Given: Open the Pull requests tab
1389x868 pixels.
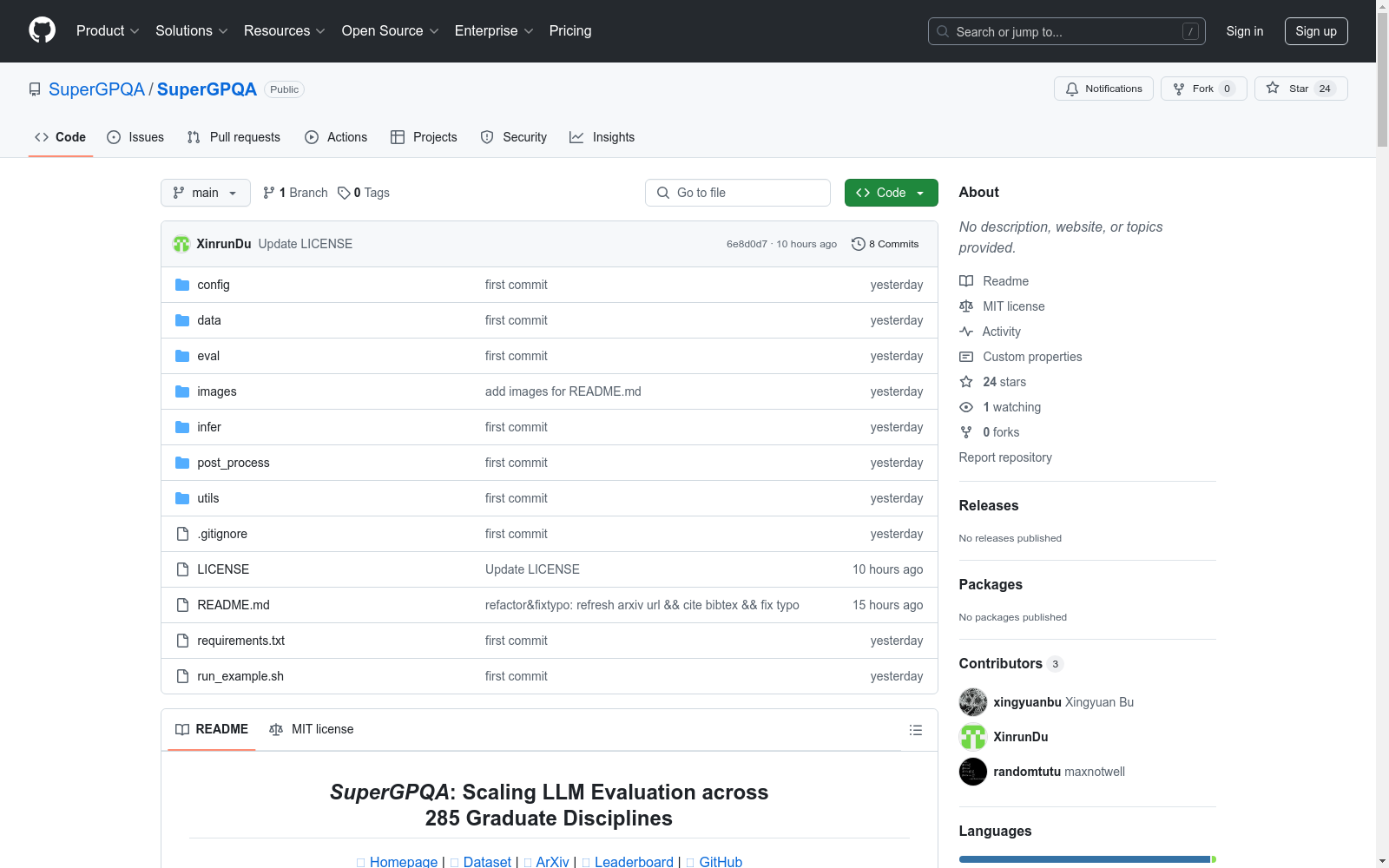Looking at the screenshot, I should pyautogui.click(x=234, y=137).
